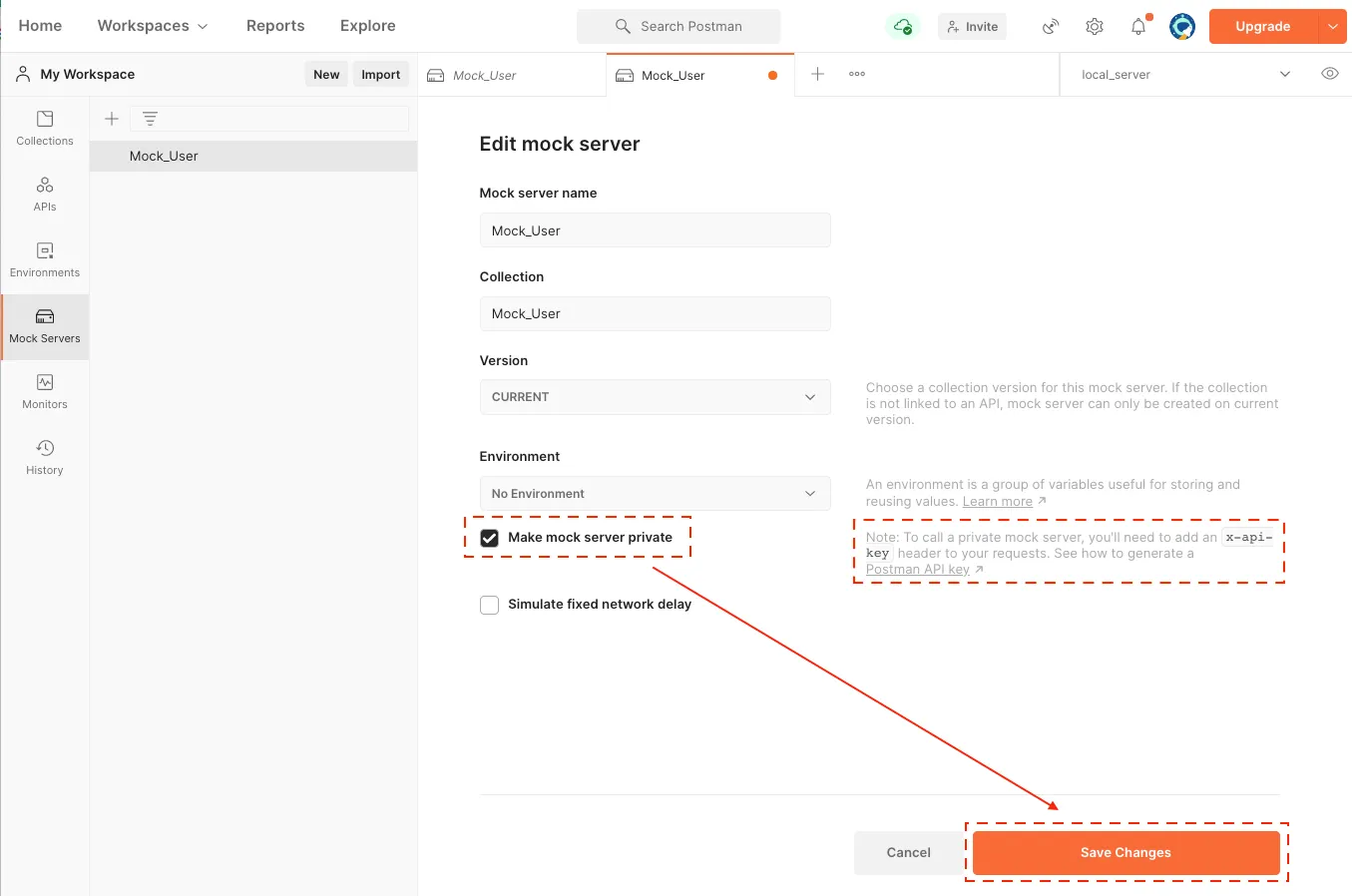Image resolution: width=1352 pixels, height=896 pixels.
Task: Click Save Changes button
Action: [1127, 853]
